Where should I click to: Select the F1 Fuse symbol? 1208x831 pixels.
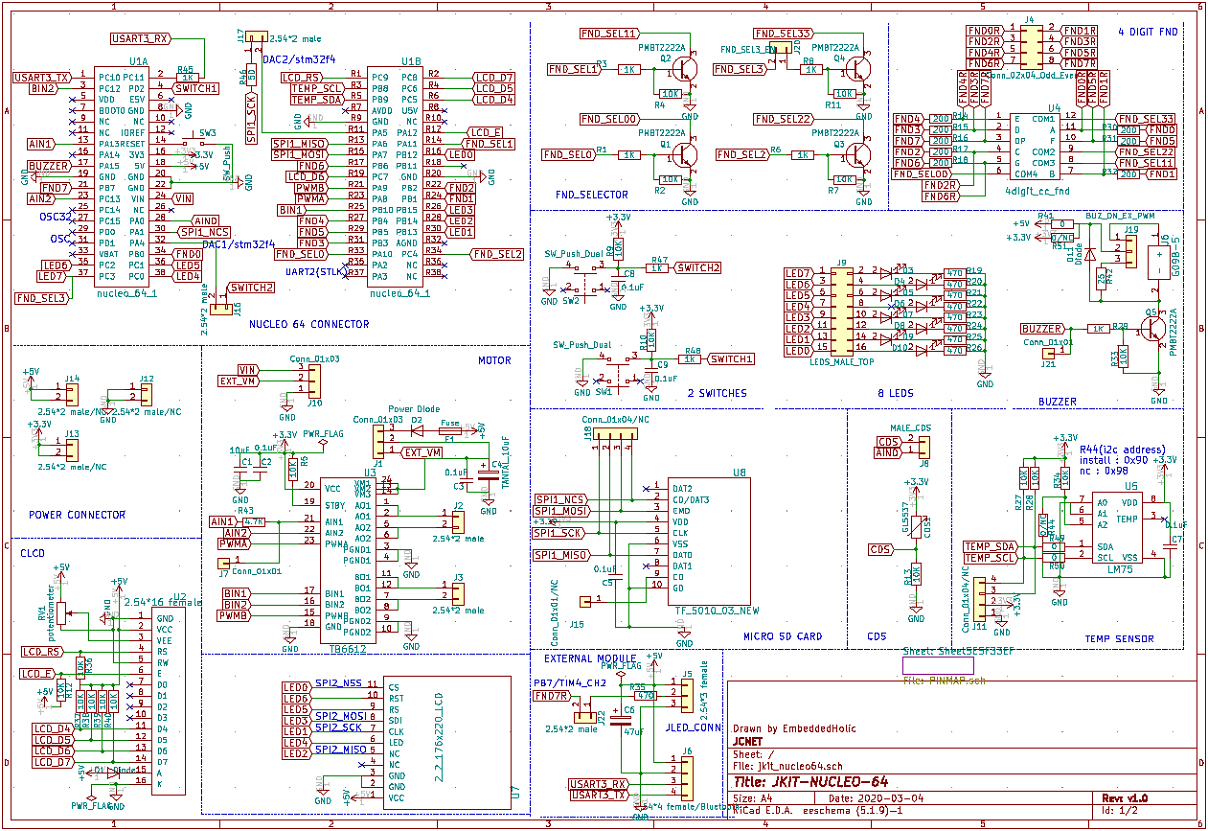[450, 430]
